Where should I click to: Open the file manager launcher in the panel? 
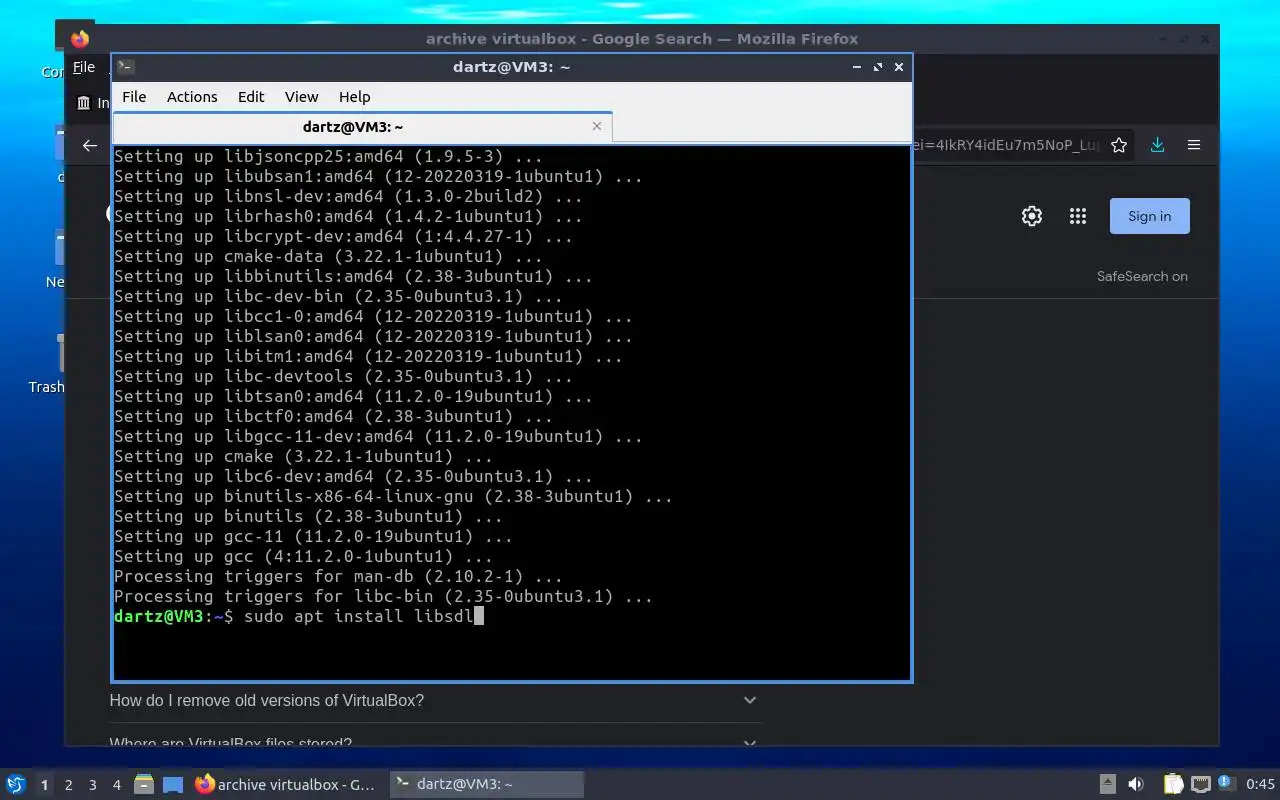coord(144,785)
